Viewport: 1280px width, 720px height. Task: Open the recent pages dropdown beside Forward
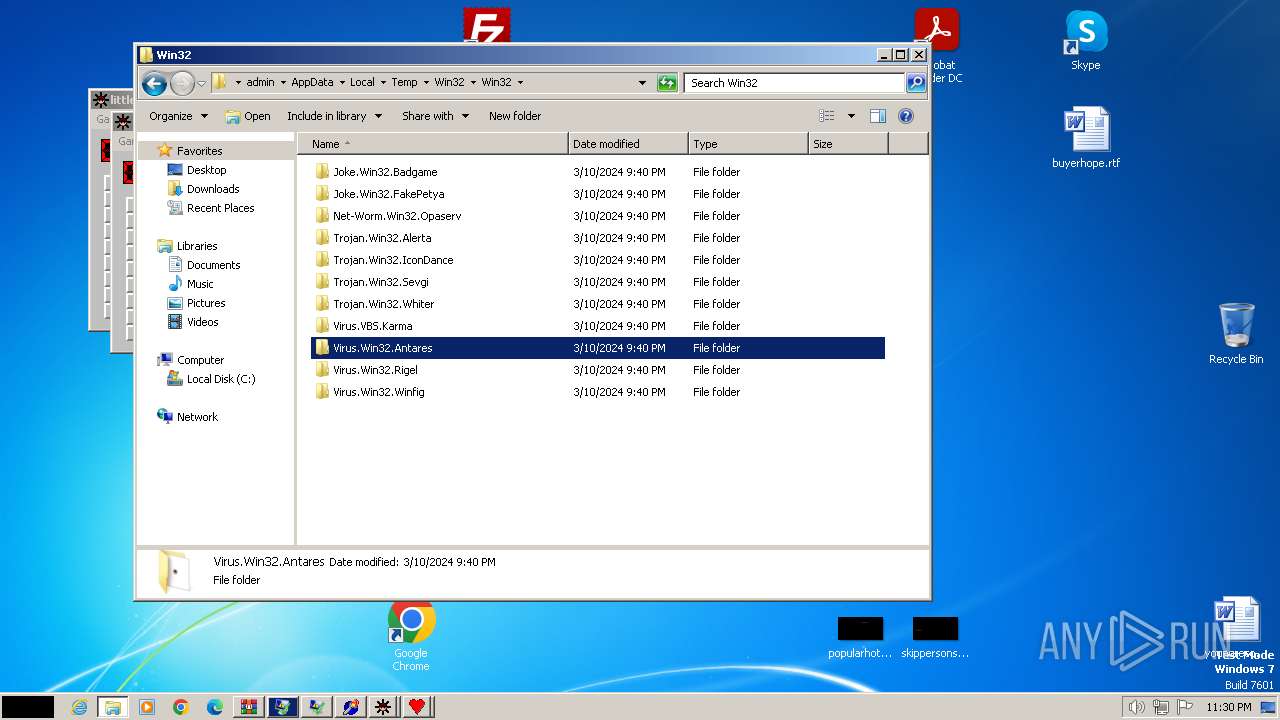point(201,83)
